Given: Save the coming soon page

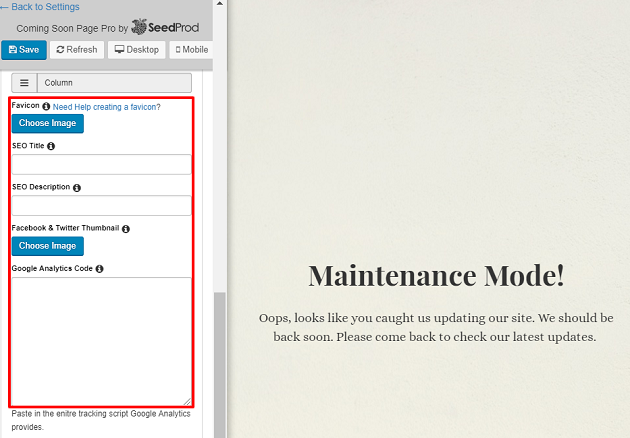Looking at the screenshot, I should [x=24, y=50].
